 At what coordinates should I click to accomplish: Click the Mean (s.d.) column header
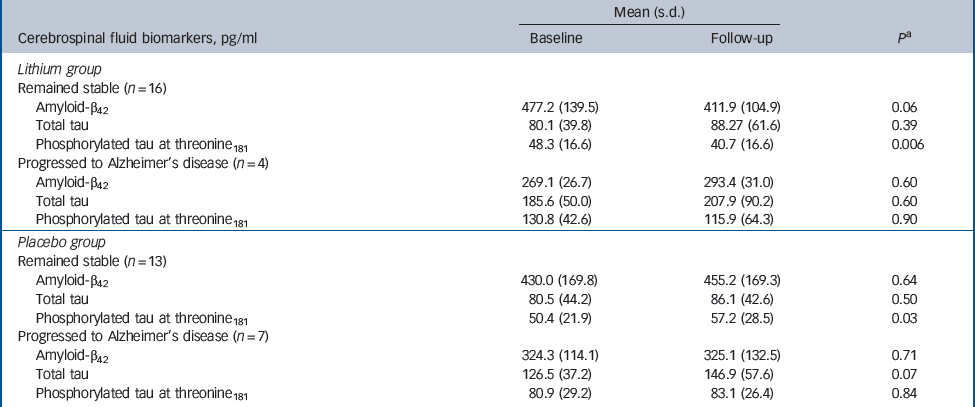pyautogui.click(x=650, y=11)
